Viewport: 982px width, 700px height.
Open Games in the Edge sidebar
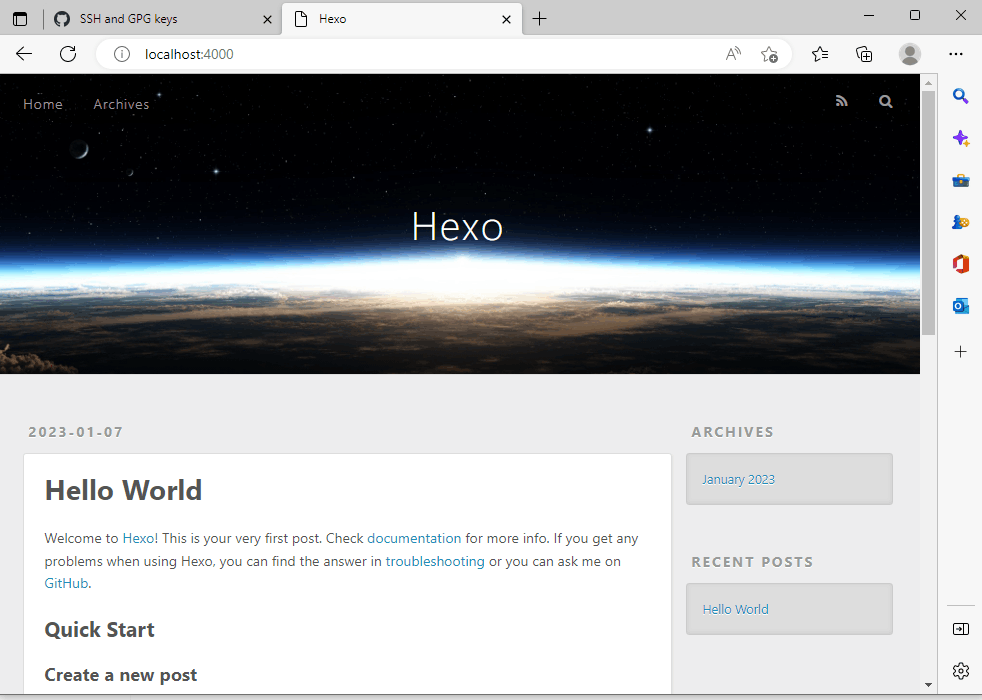(x=961, y=221)
